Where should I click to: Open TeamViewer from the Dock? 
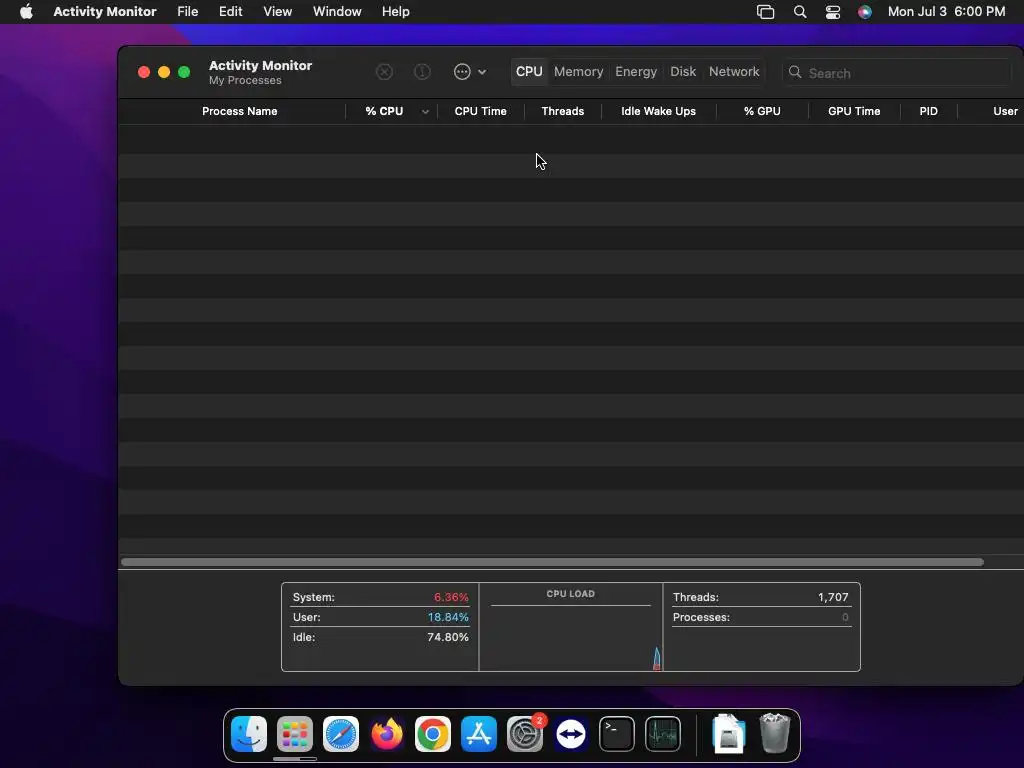click(571, 734)
